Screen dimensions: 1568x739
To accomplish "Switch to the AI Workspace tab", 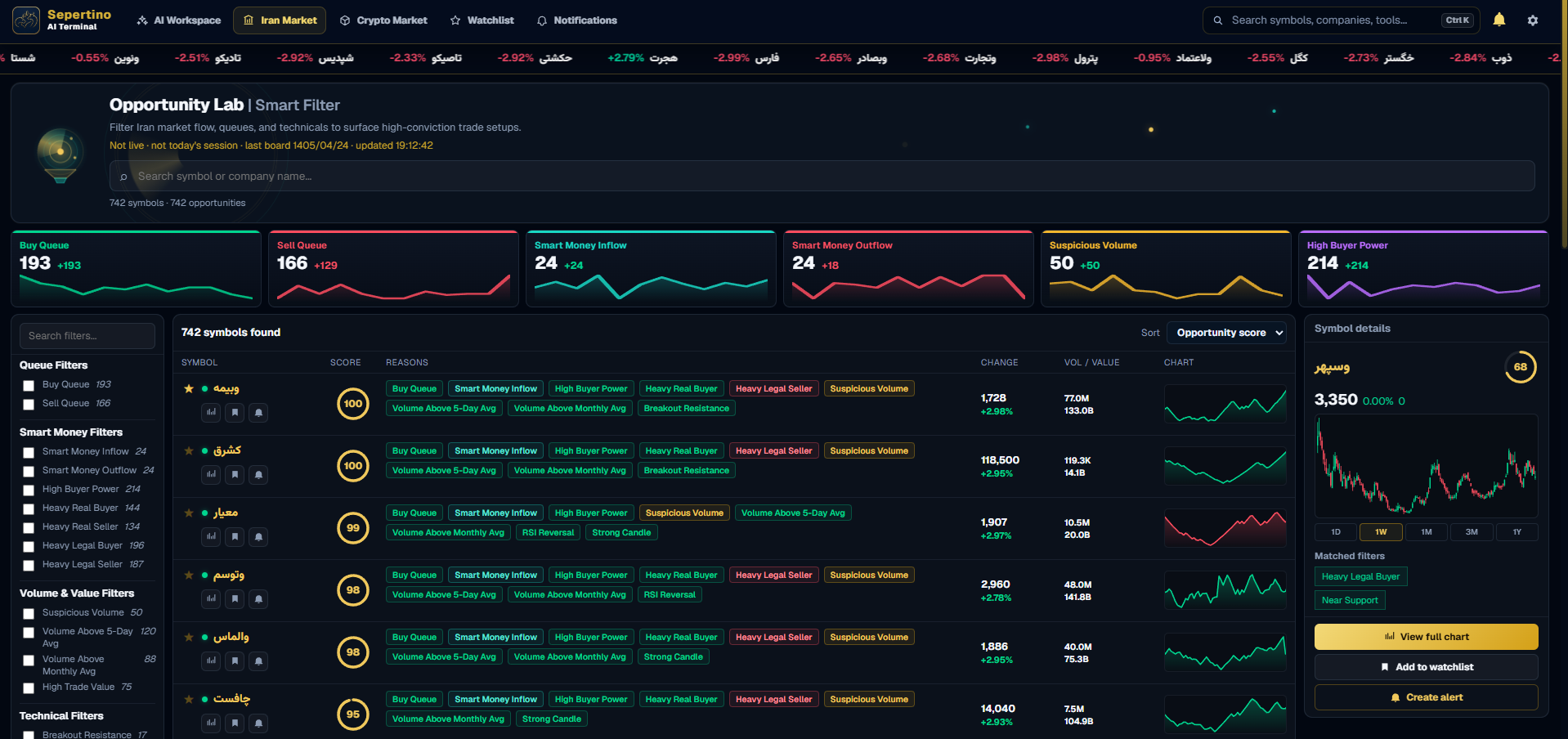I will tap(179, 20).
